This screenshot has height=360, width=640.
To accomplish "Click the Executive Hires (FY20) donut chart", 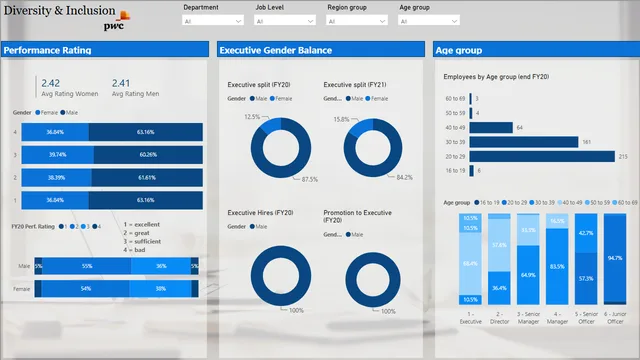I will pos(281,276).
